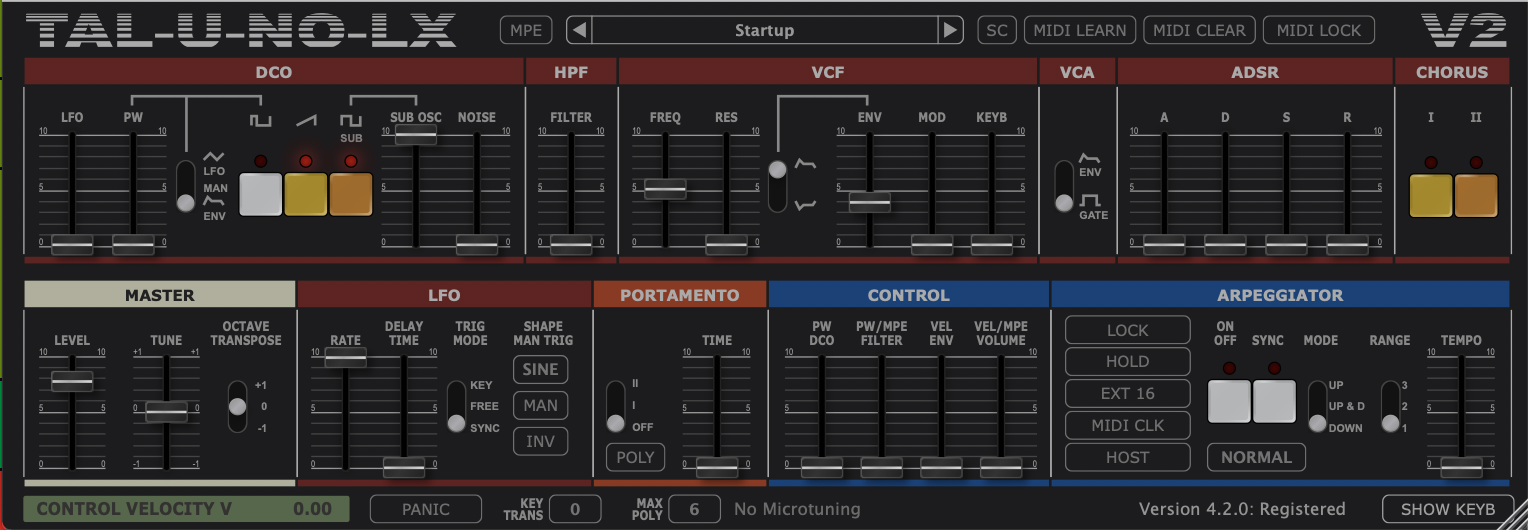This screenshot has height=530, width=1528.
Task: Click the SUB OSC slider handle
Action: 415,134
